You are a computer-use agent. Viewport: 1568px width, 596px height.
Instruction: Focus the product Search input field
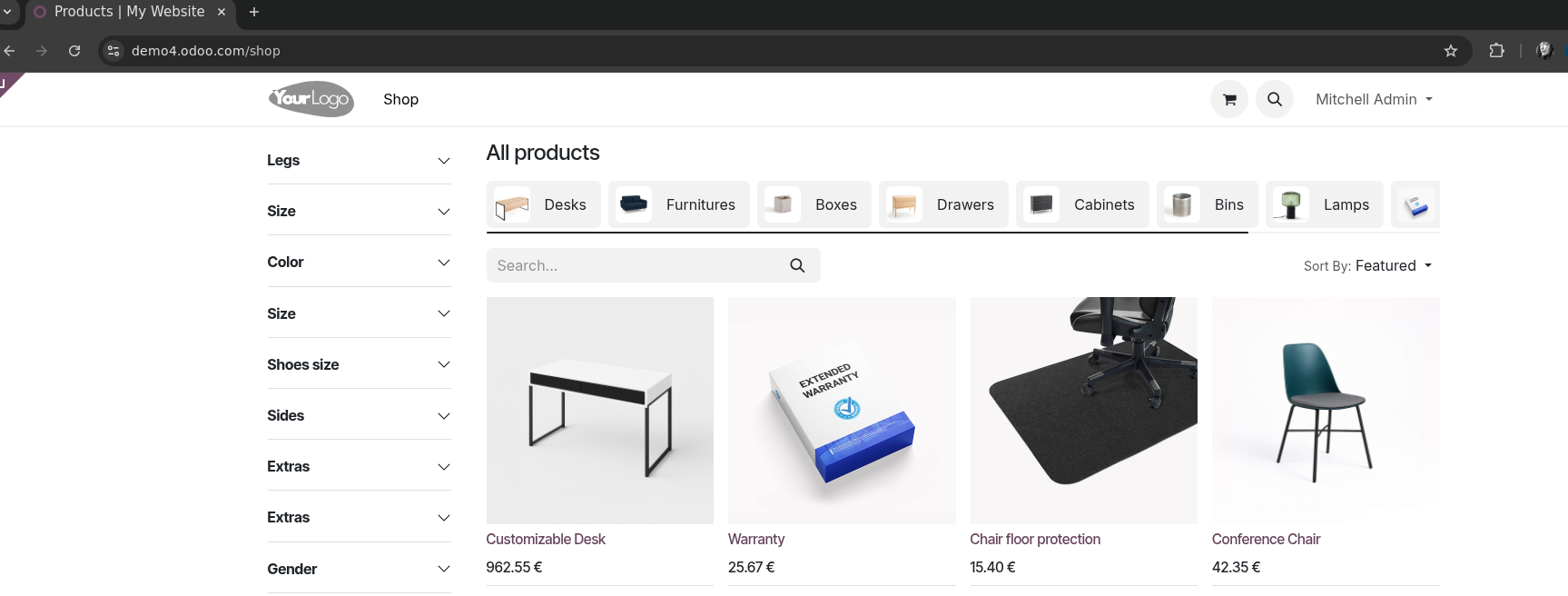(634, 265)
